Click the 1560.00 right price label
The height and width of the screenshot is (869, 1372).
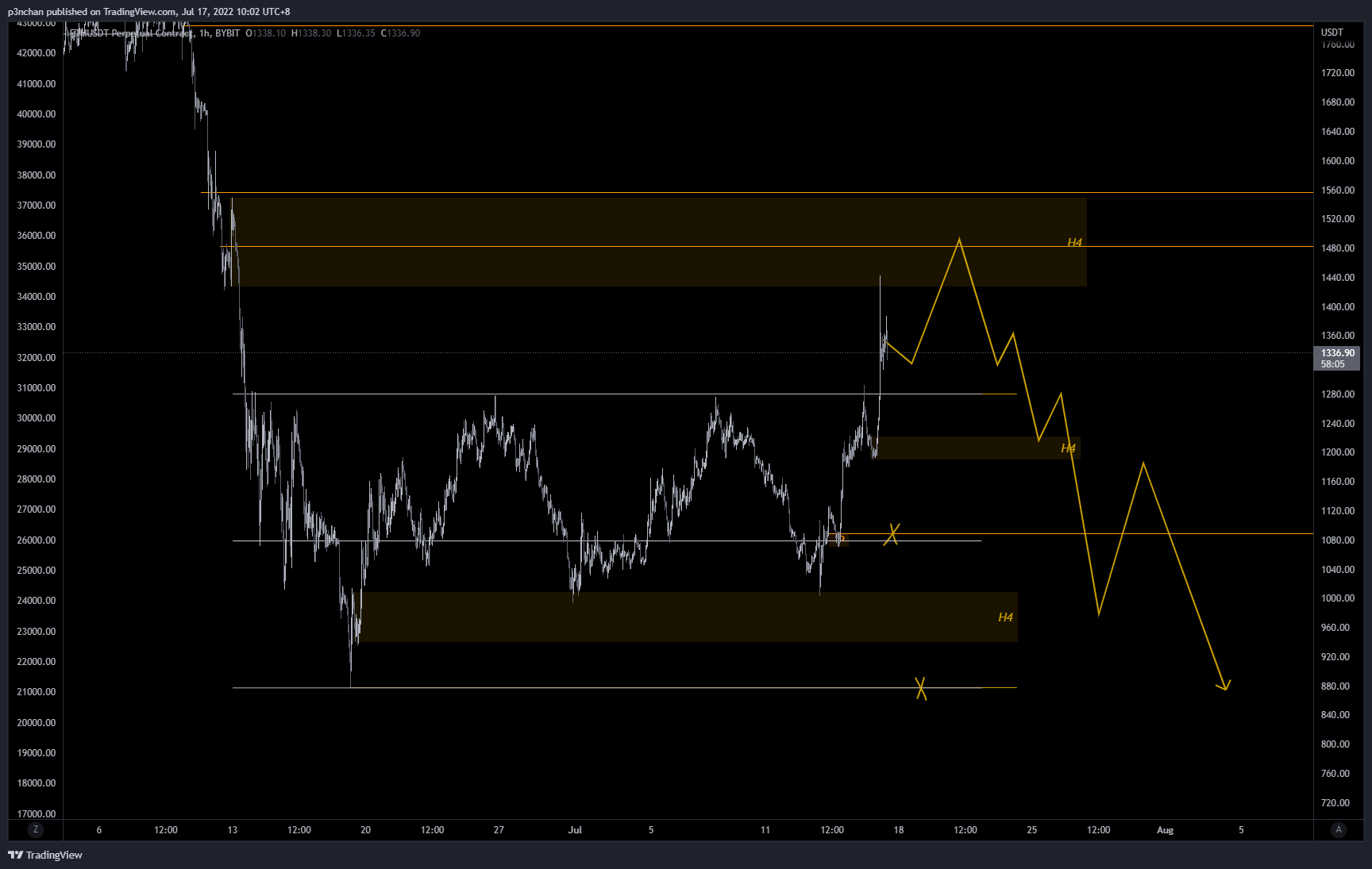(x=1338, y=190)
